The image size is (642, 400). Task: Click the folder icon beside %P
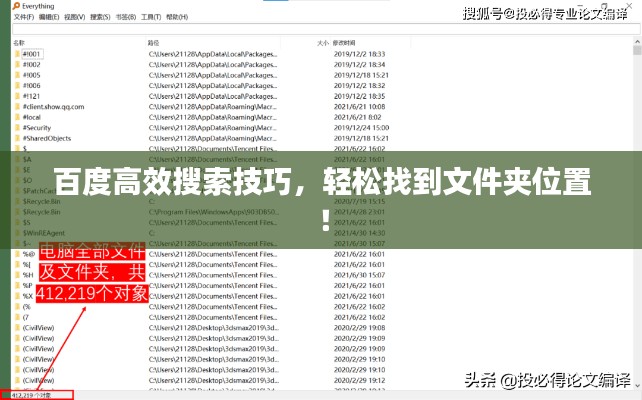18,286
